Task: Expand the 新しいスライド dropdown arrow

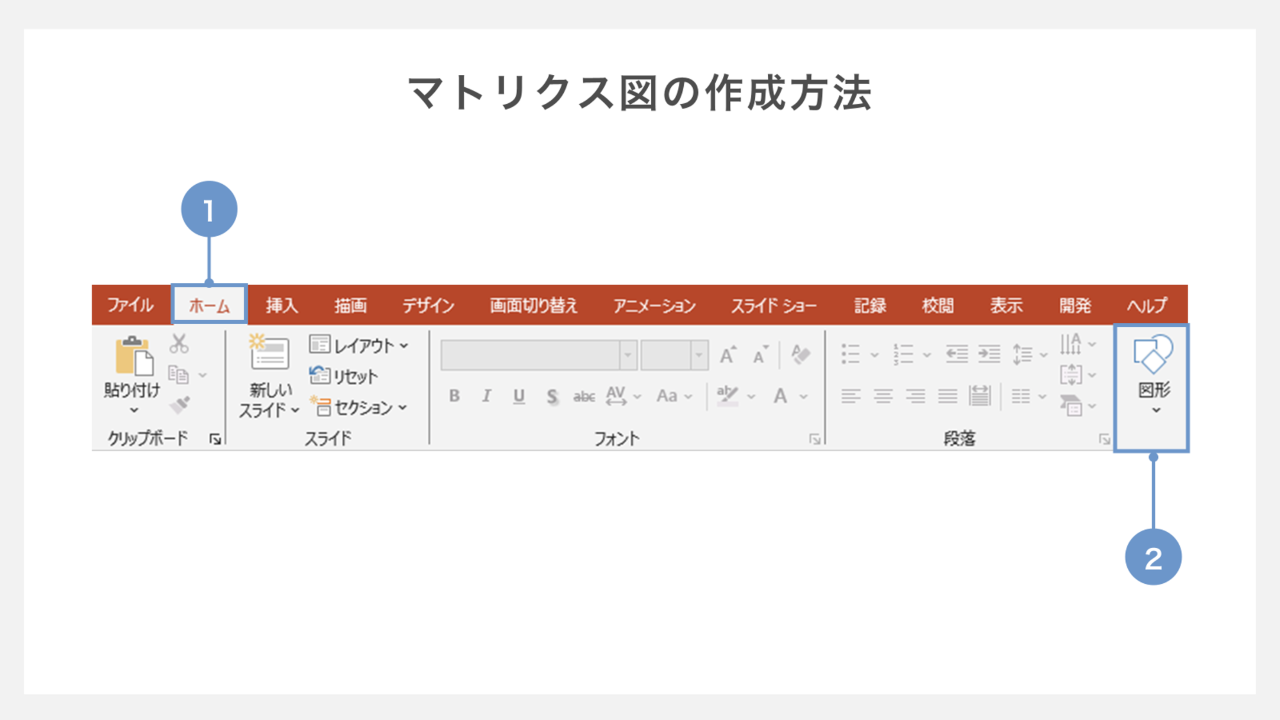Action: pos(294,409)
